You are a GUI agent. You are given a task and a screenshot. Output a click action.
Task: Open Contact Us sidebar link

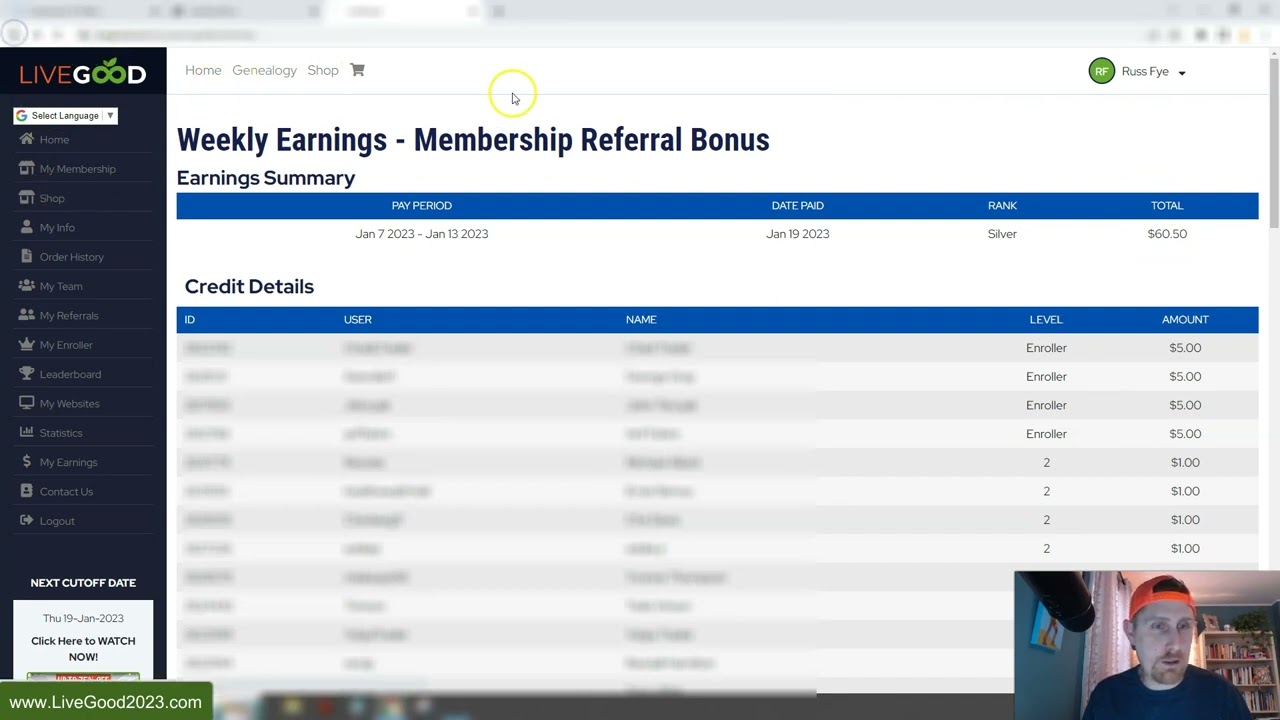click(66, 492)
